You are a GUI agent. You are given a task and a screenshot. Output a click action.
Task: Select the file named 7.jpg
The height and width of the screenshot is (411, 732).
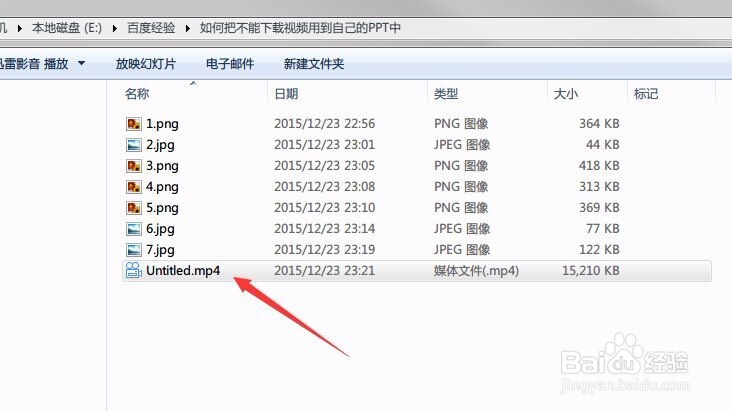160,250
